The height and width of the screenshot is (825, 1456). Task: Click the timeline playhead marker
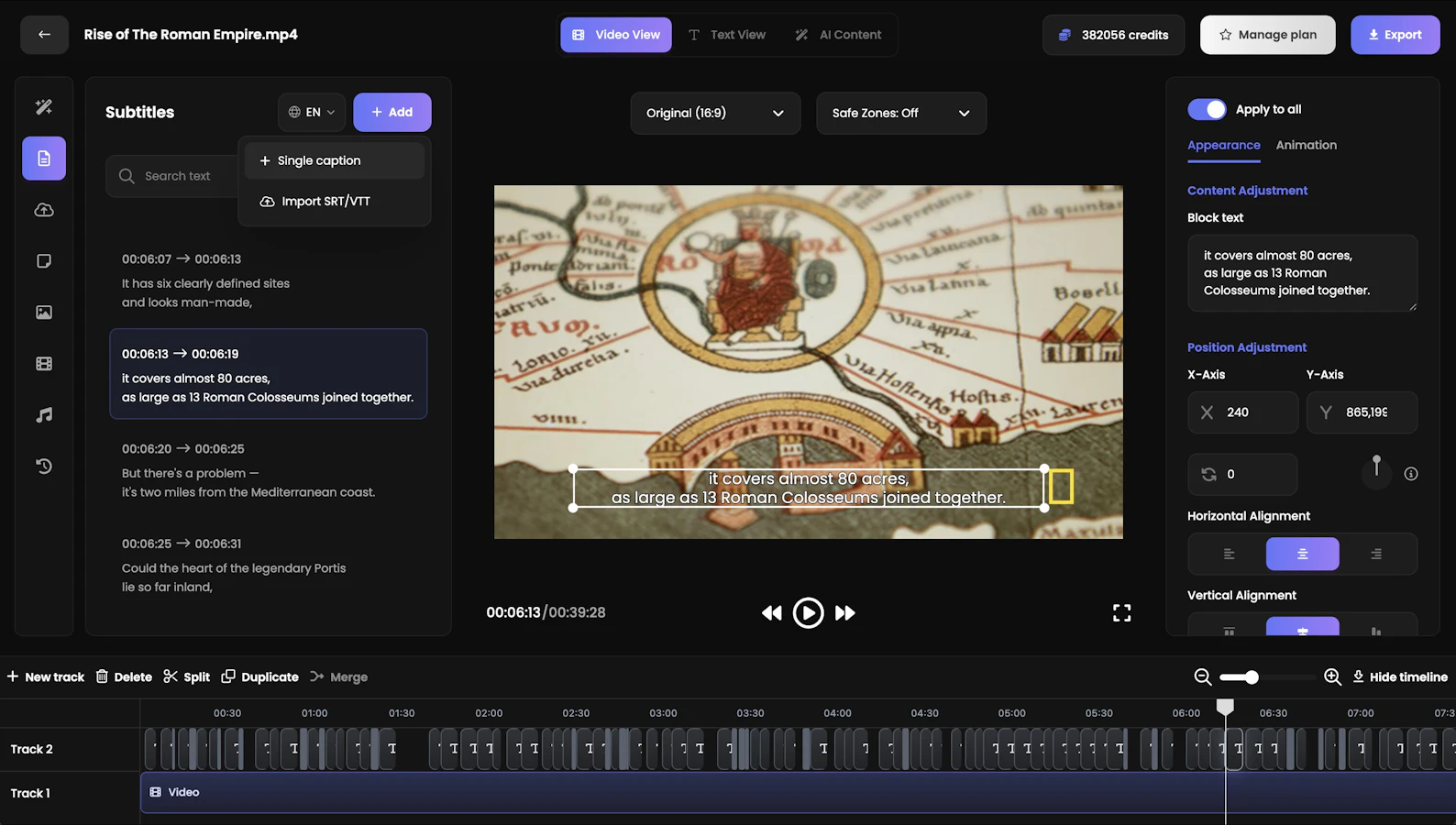(1225, 706)
